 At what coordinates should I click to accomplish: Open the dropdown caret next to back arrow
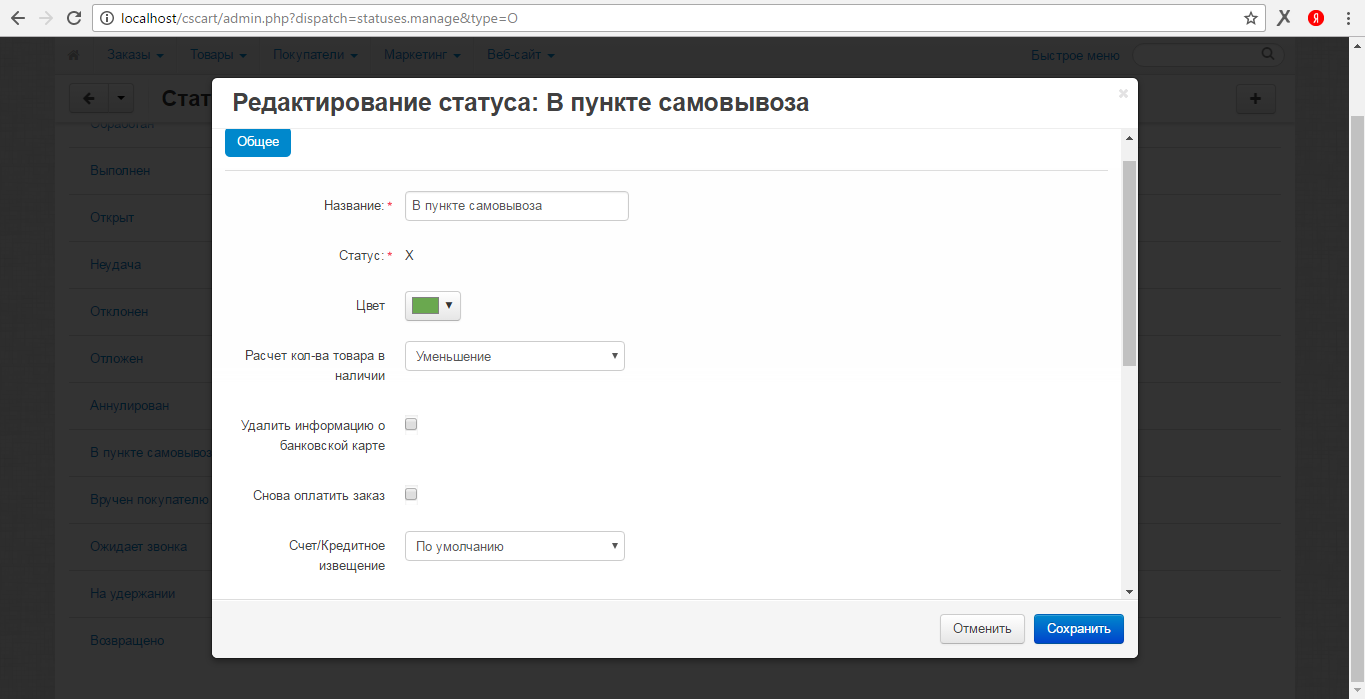pyautogui.click(x=120, y=98)
